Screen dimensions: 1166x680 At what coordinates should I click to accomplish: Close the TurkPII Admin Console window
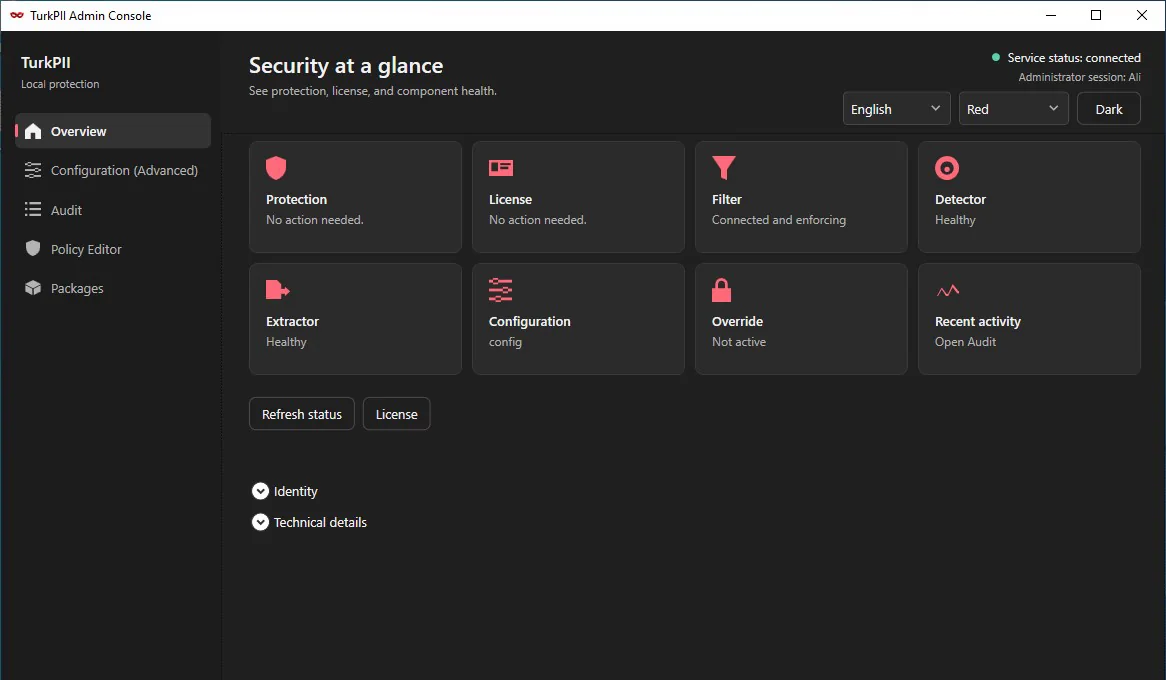[x=1141, y=15]
